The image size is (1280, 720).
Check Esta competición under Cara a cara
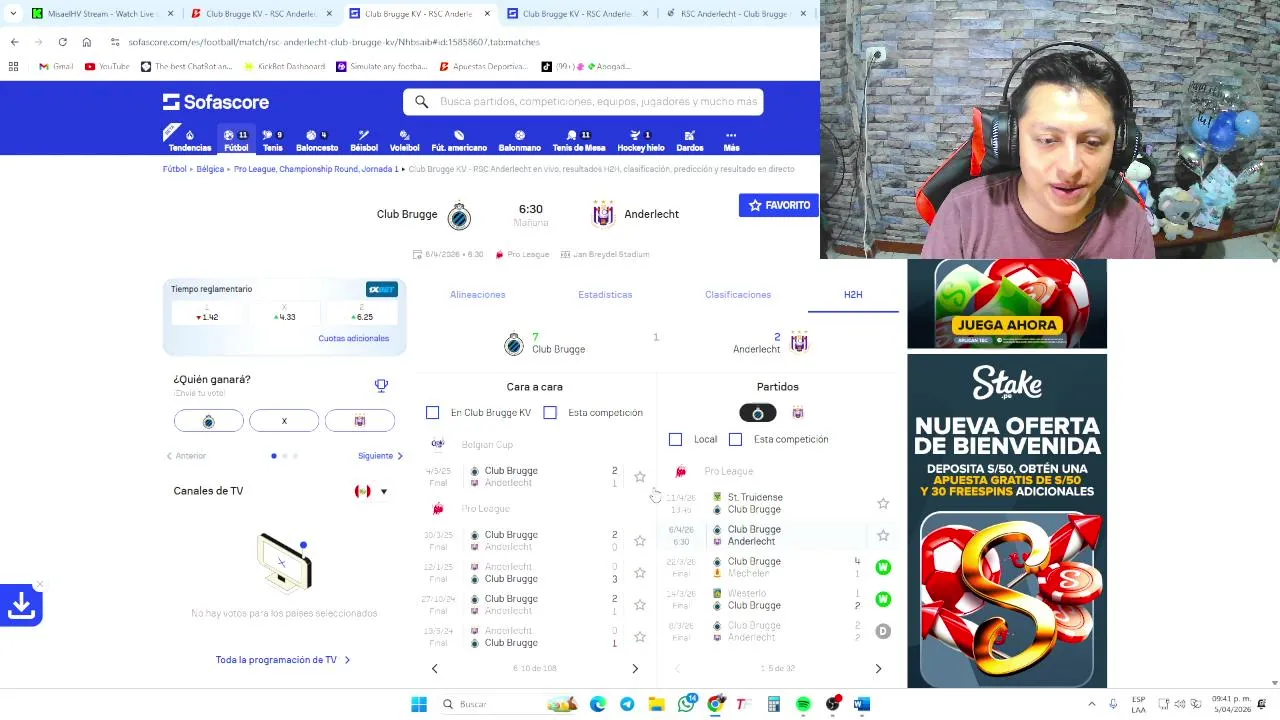pyautogui.click(x=550, y=412)
